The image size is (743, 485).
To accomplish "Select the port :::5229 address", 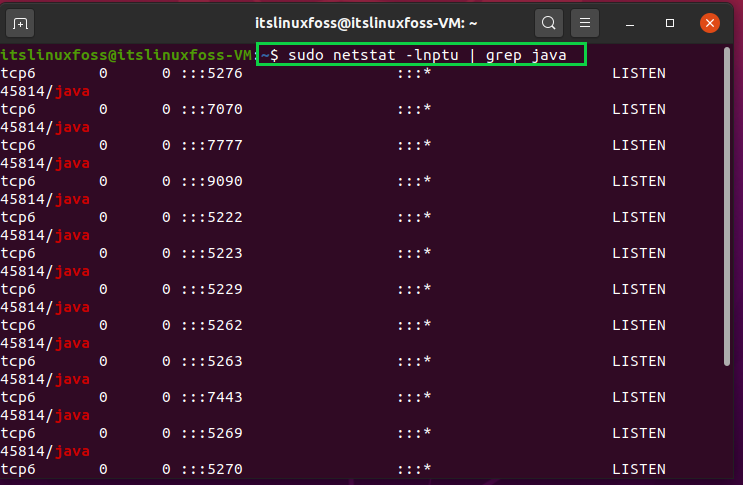I will coord(212,289).
